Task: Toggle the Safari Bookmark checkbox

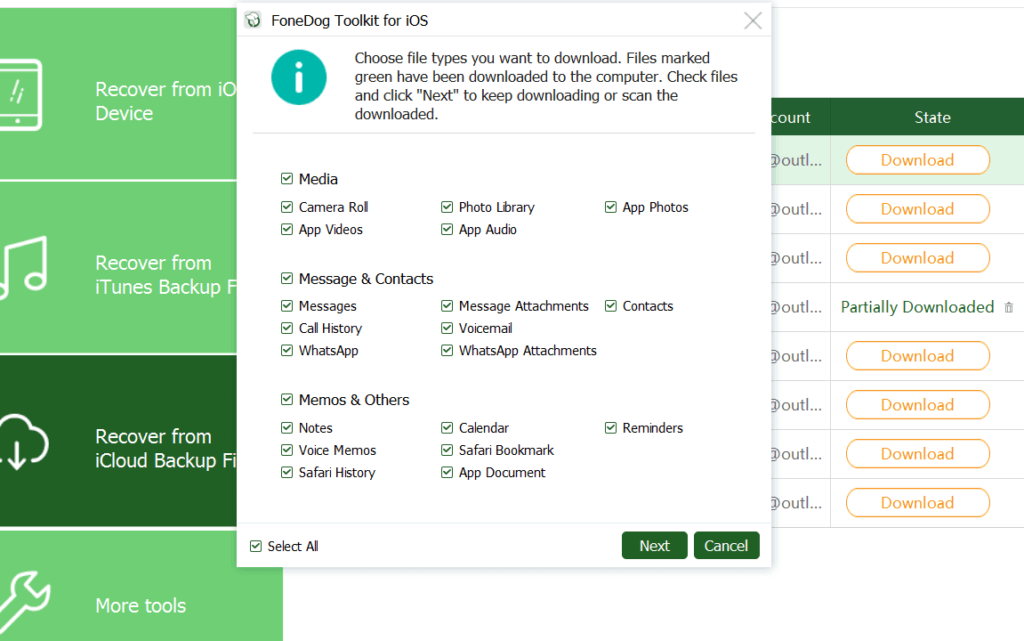Action: pos(447,450)
